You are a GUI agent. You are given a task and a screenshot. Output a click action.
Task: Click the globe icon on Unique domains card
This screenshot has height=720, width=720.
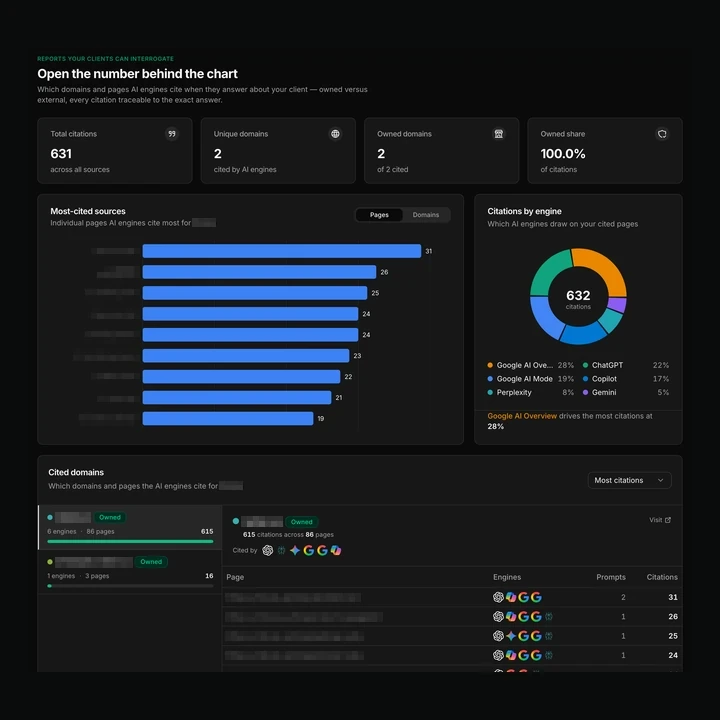[x=335, y=134]
